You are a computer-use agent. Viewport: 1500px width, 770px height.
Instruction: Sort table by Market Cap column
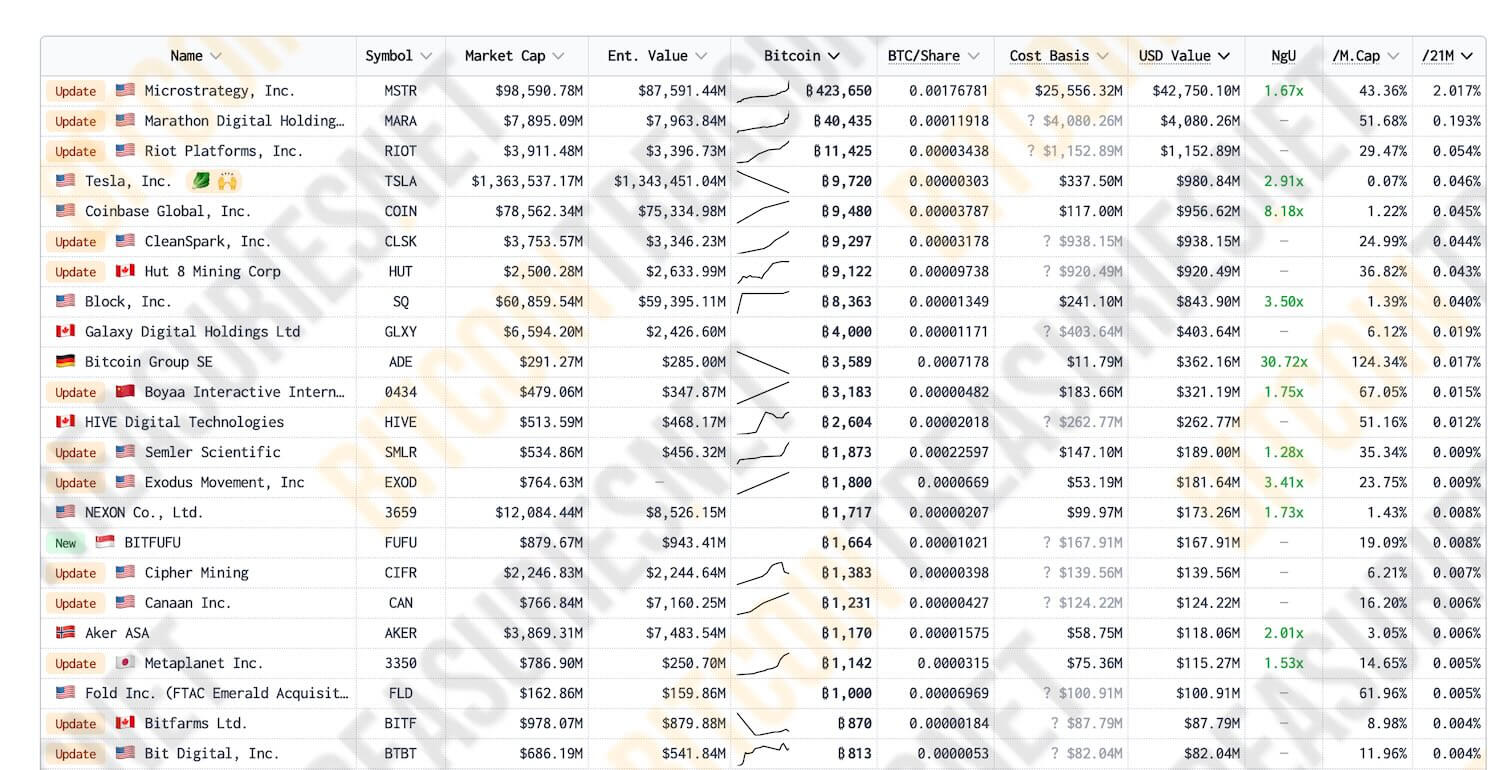tap(514, 56)
